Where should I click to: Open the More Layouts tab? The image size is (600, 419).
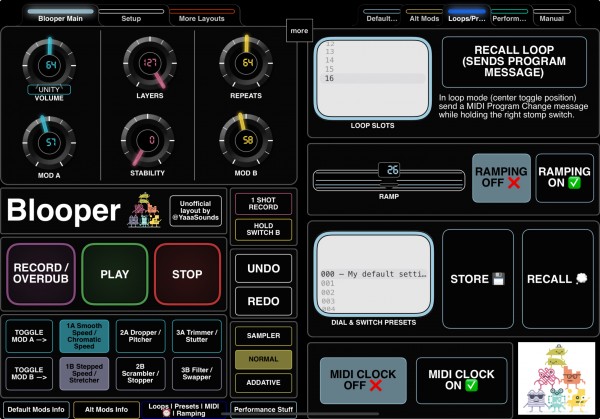[201, 16]
